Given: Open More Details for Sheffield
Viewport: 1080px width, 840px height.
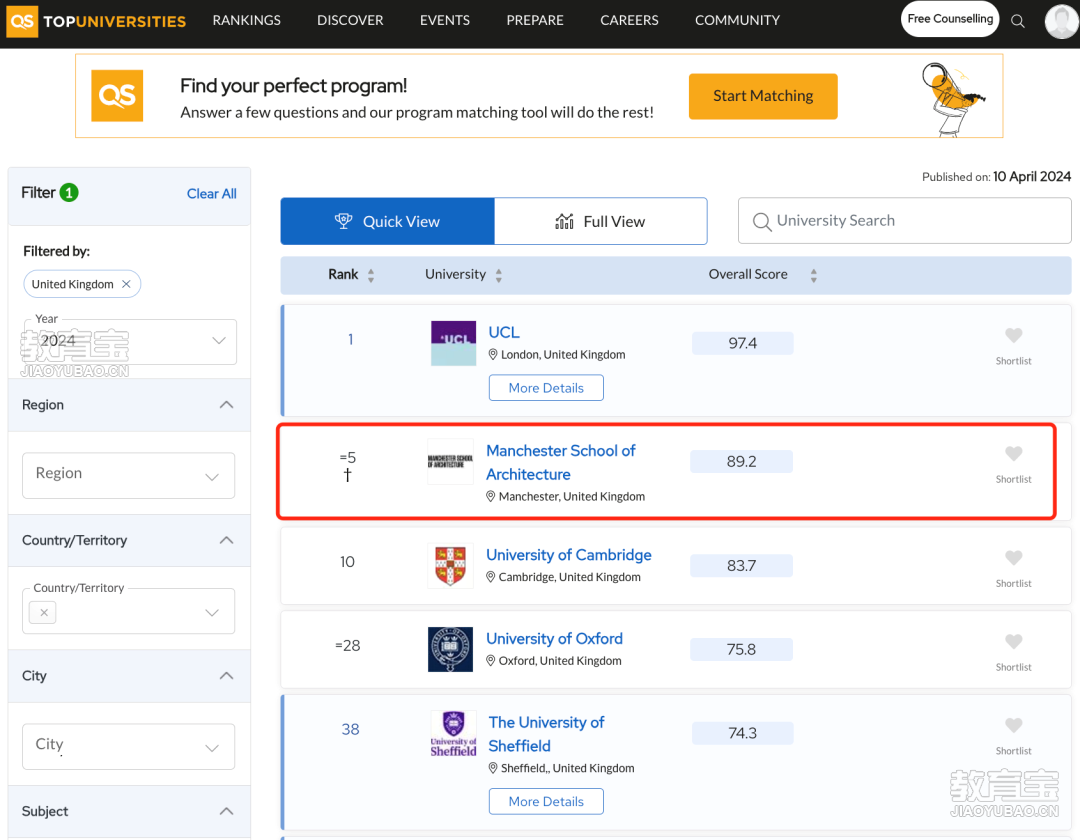Looking at the screenshot, I should [546, 801].
